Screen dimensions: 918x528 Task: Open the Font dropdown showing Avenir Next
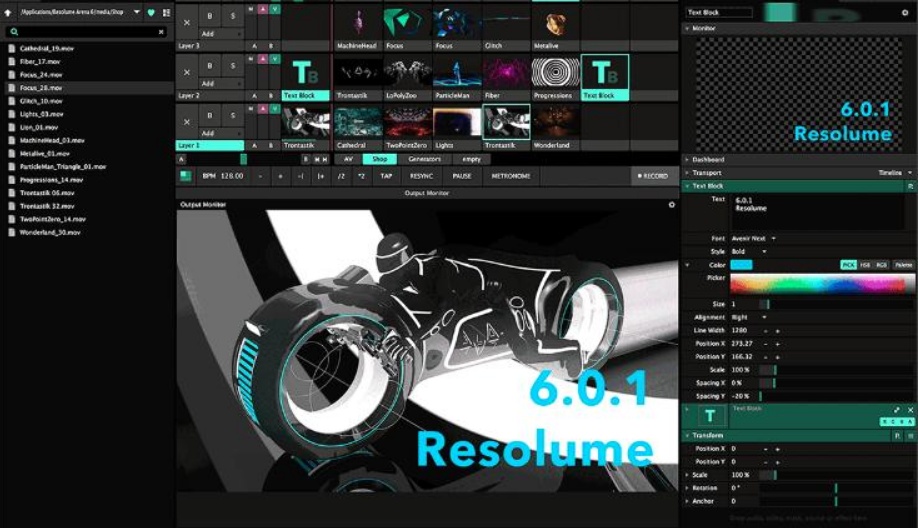coord(754,238)
